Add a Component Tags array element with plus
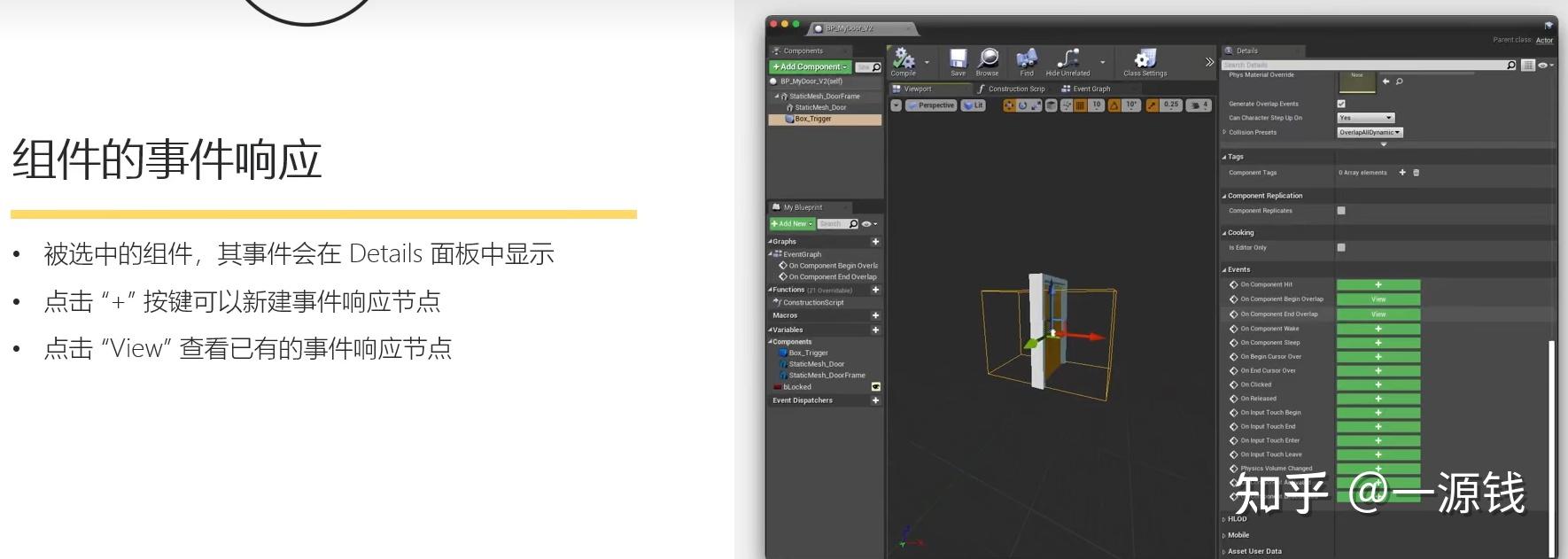1568x559 pixels. (x=1402, y=173)
